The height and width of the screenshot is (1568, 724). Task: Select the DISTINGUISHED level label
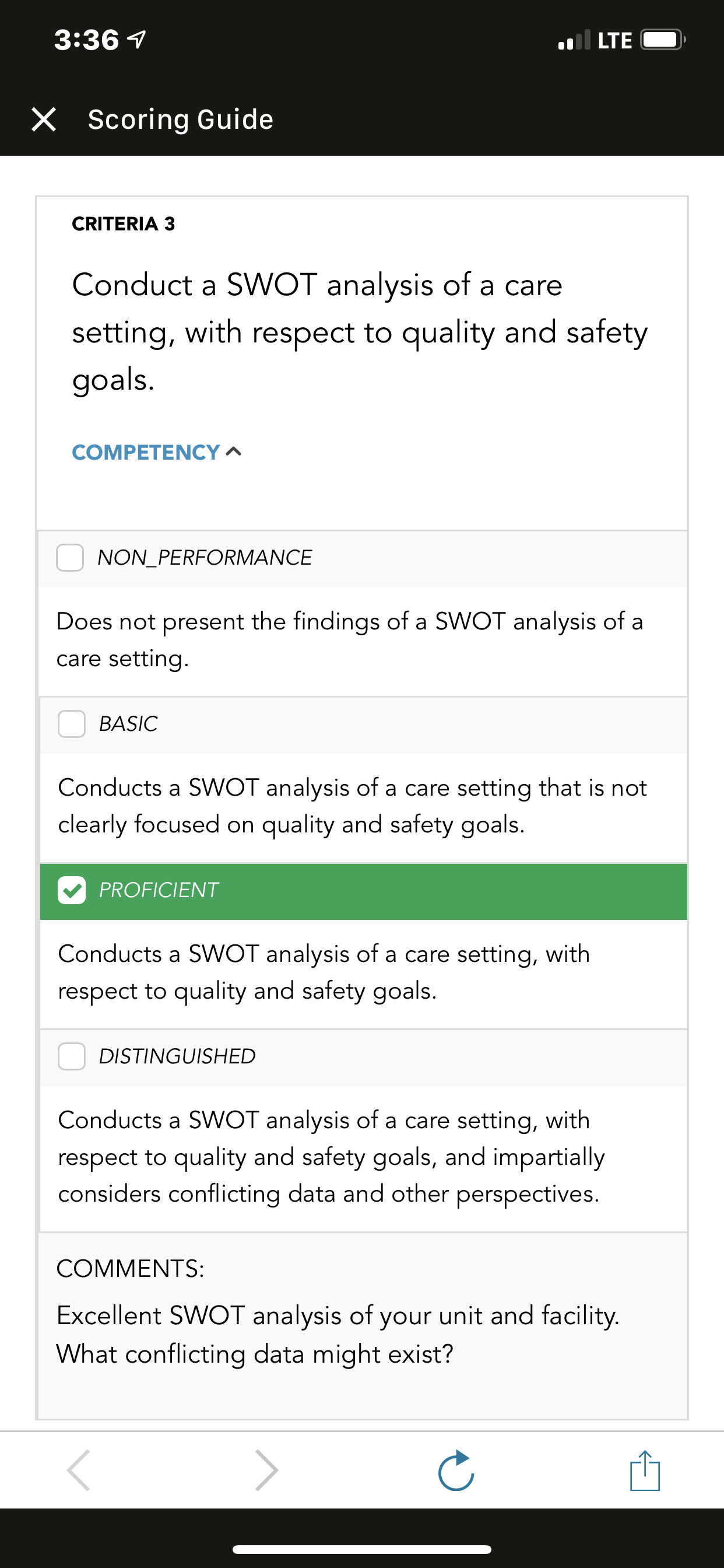click(x=177, y=1056)
